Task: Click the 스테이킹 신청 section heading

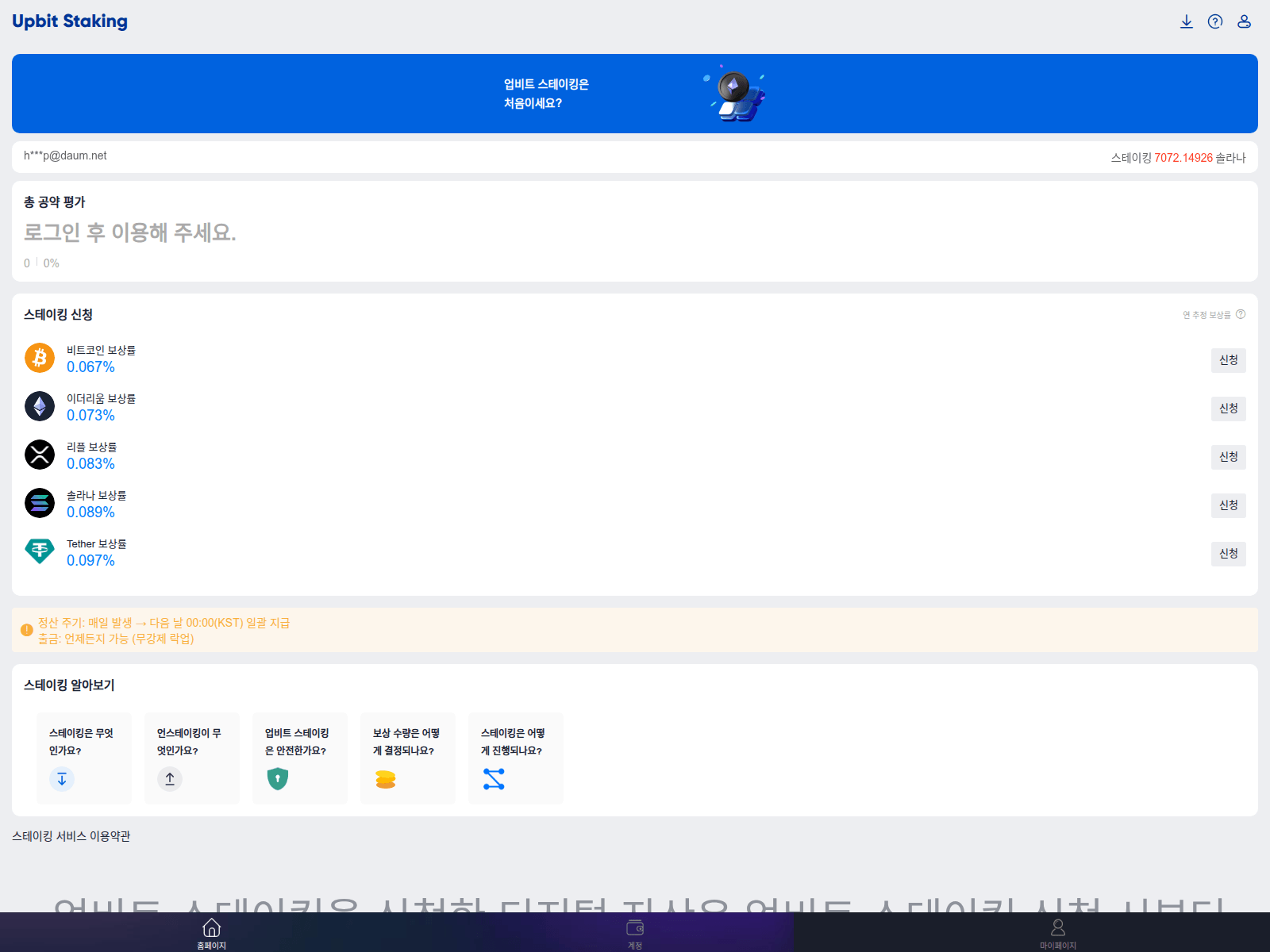Action: point(59,315)
